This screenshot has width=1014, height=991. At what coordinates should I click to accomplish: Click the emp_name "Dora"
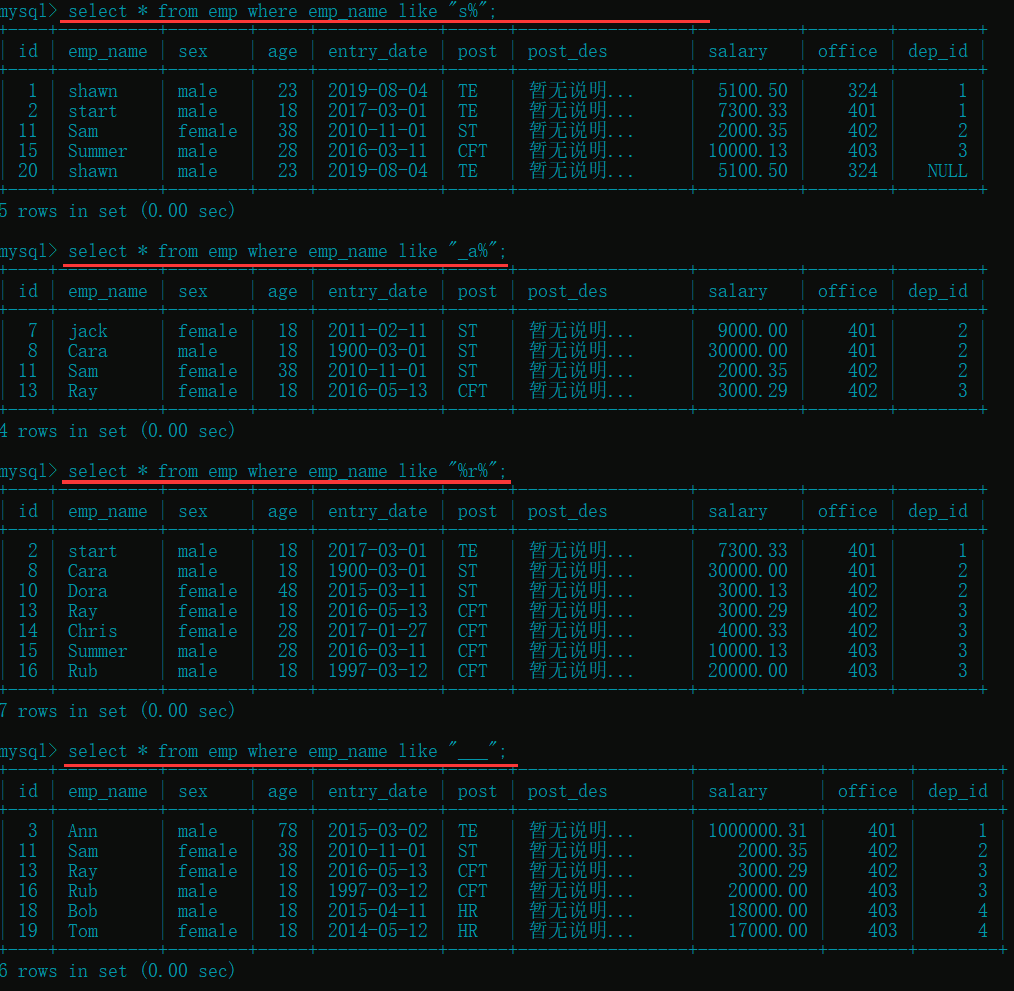point(88,591)
